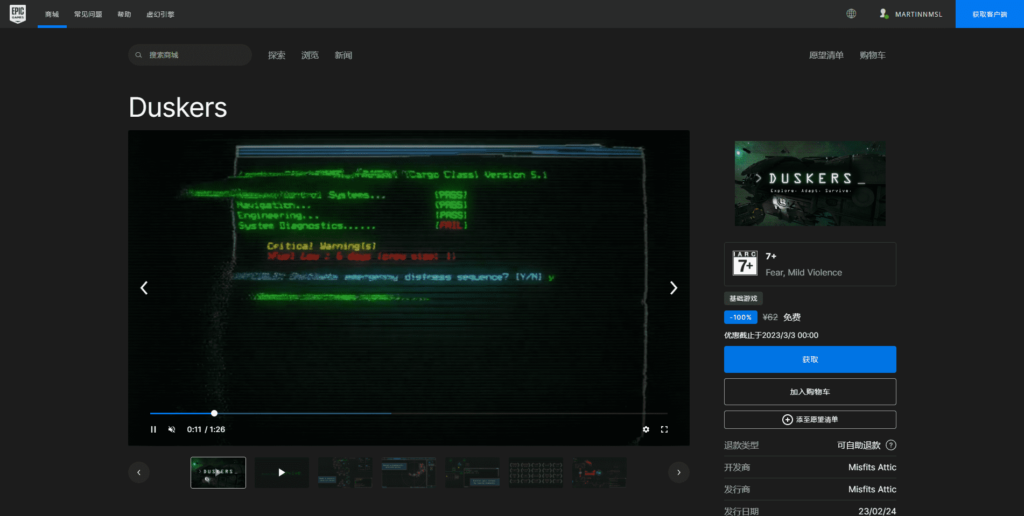Open the 常见问题 FAQ tab
Viewport: 1024px width, 516px height.
[88, 14]
